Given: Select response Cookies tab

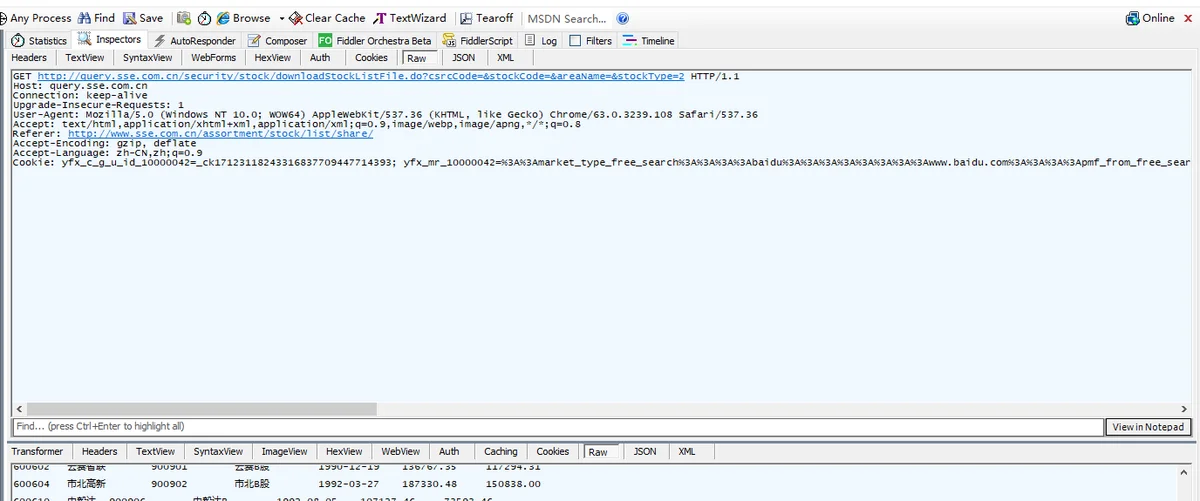Looking at the screenshot, I should pyautogui.click(x=552, y=452).
